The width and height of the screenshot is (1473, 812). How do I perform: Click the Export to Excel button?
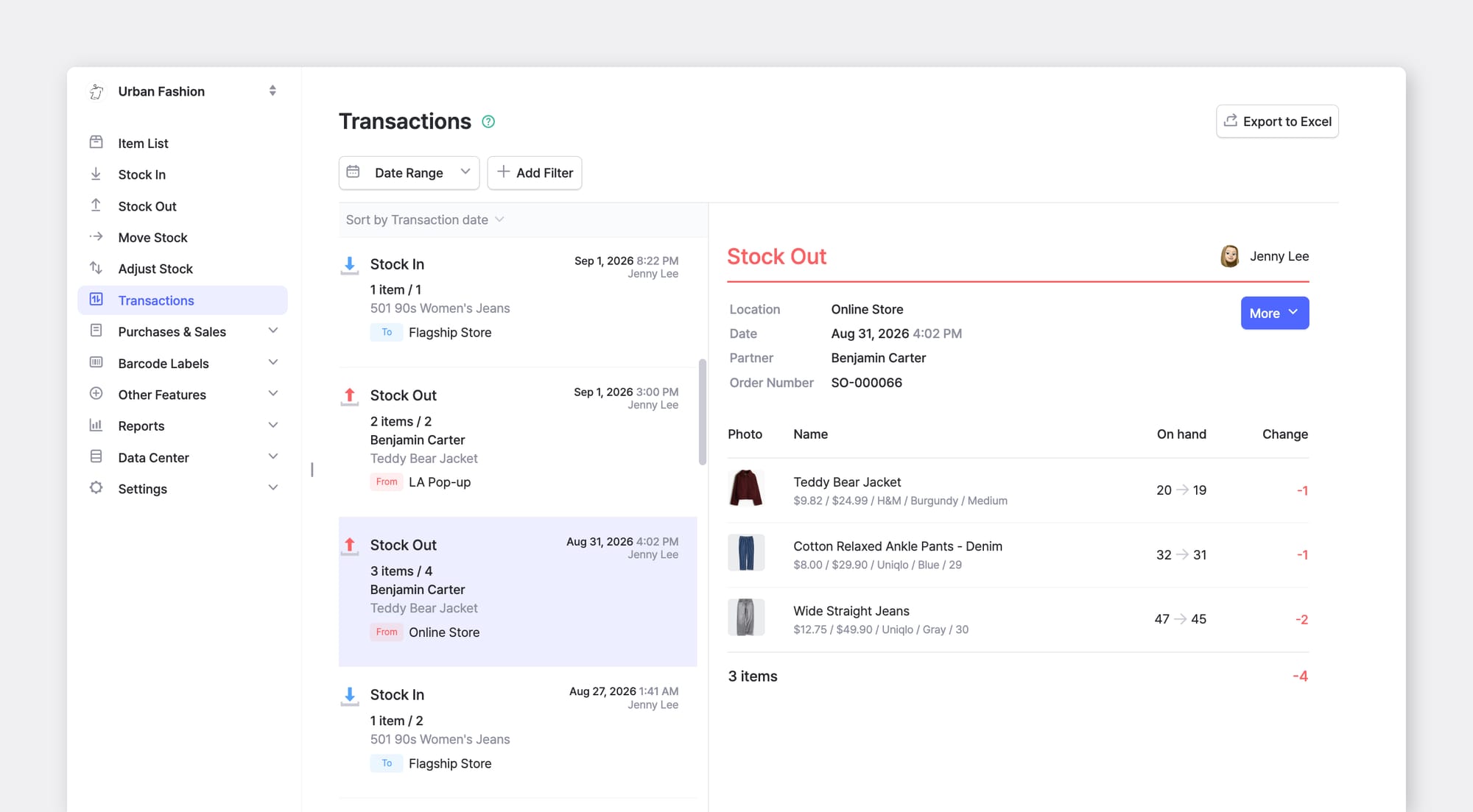point(1277,121)
